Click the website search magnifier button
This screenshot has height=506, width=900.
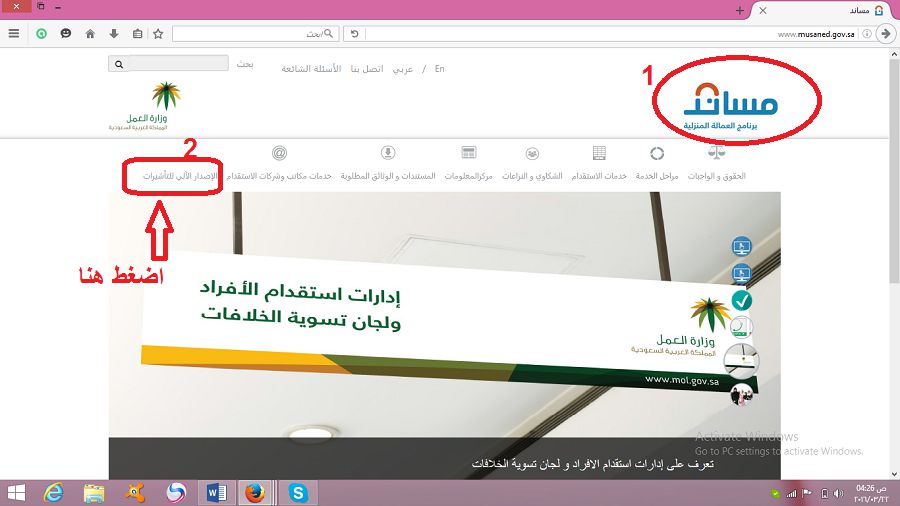[x=119, y=64]
